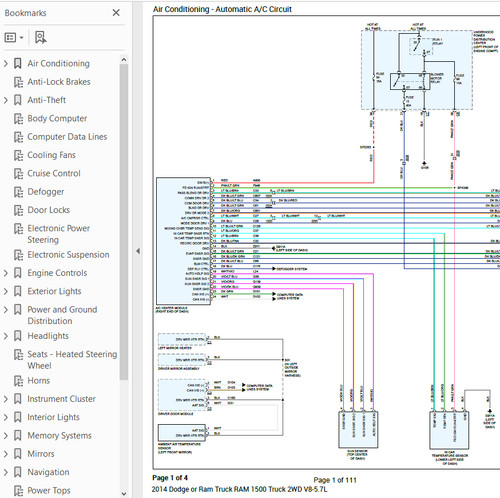Screen dimensions: 500x498
Task: Click the Cooling Fans bookmark icon
Action: pyautogui.click(x=18, y=155)
